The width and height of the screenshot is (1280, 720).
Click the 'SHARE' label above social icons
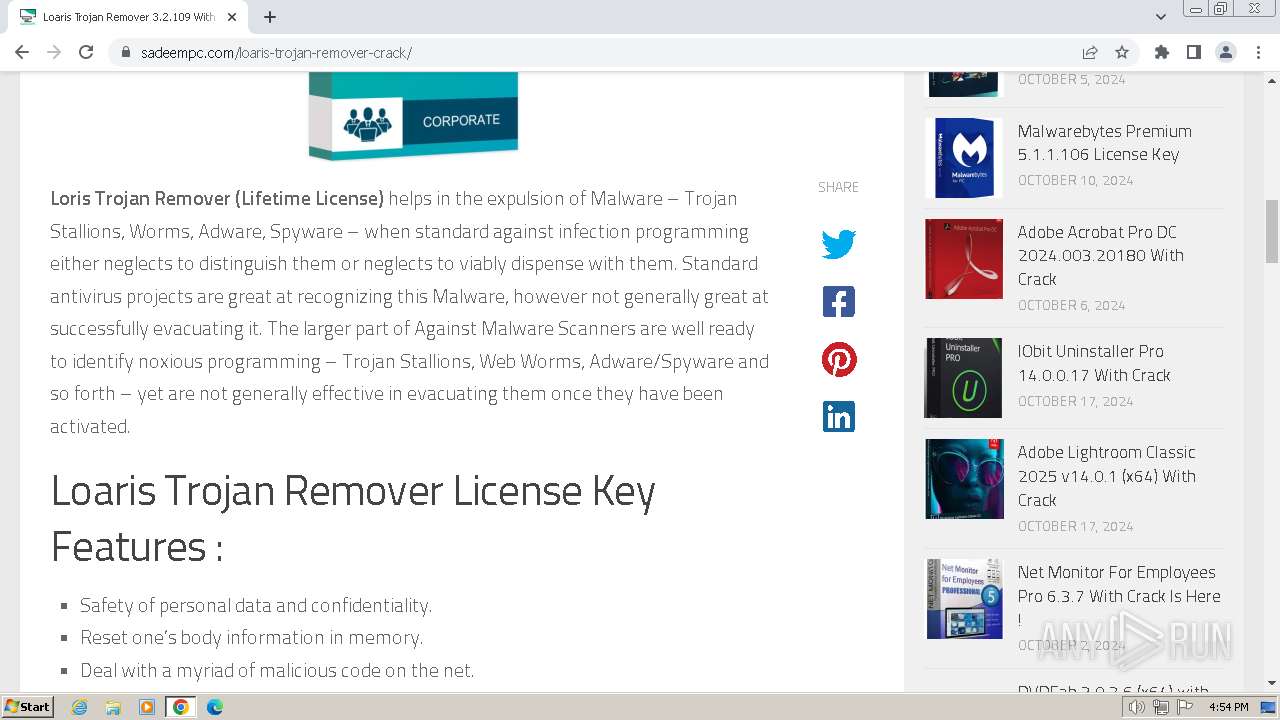coord(838,187)
